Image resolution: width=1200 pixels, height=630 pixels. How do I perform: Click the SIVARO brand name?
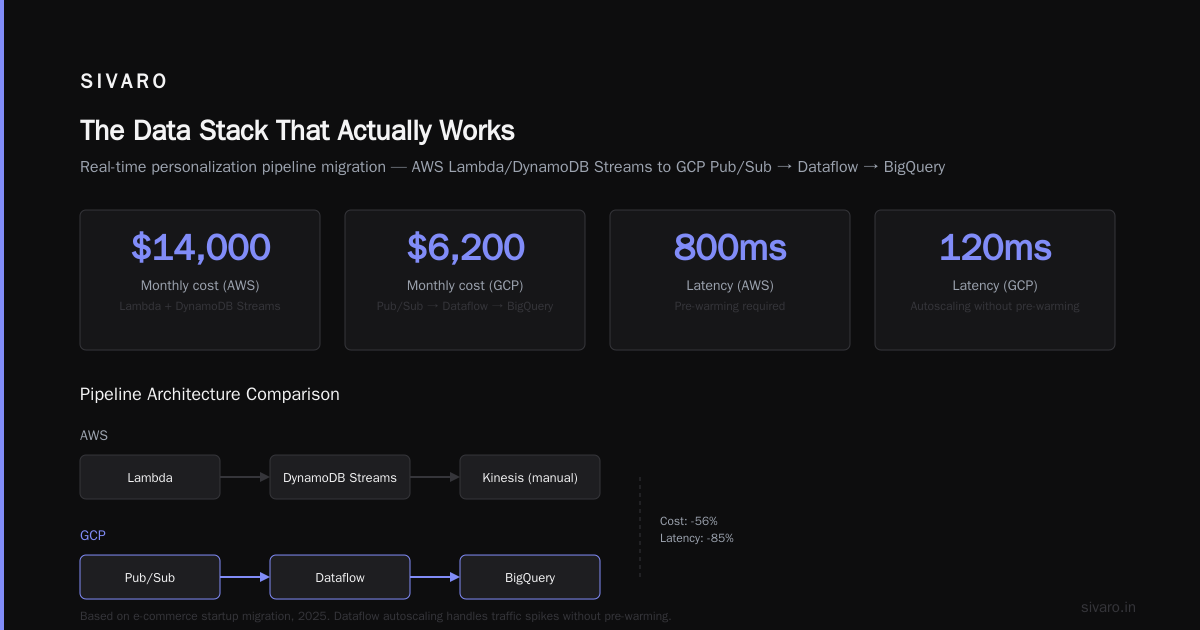124,82
